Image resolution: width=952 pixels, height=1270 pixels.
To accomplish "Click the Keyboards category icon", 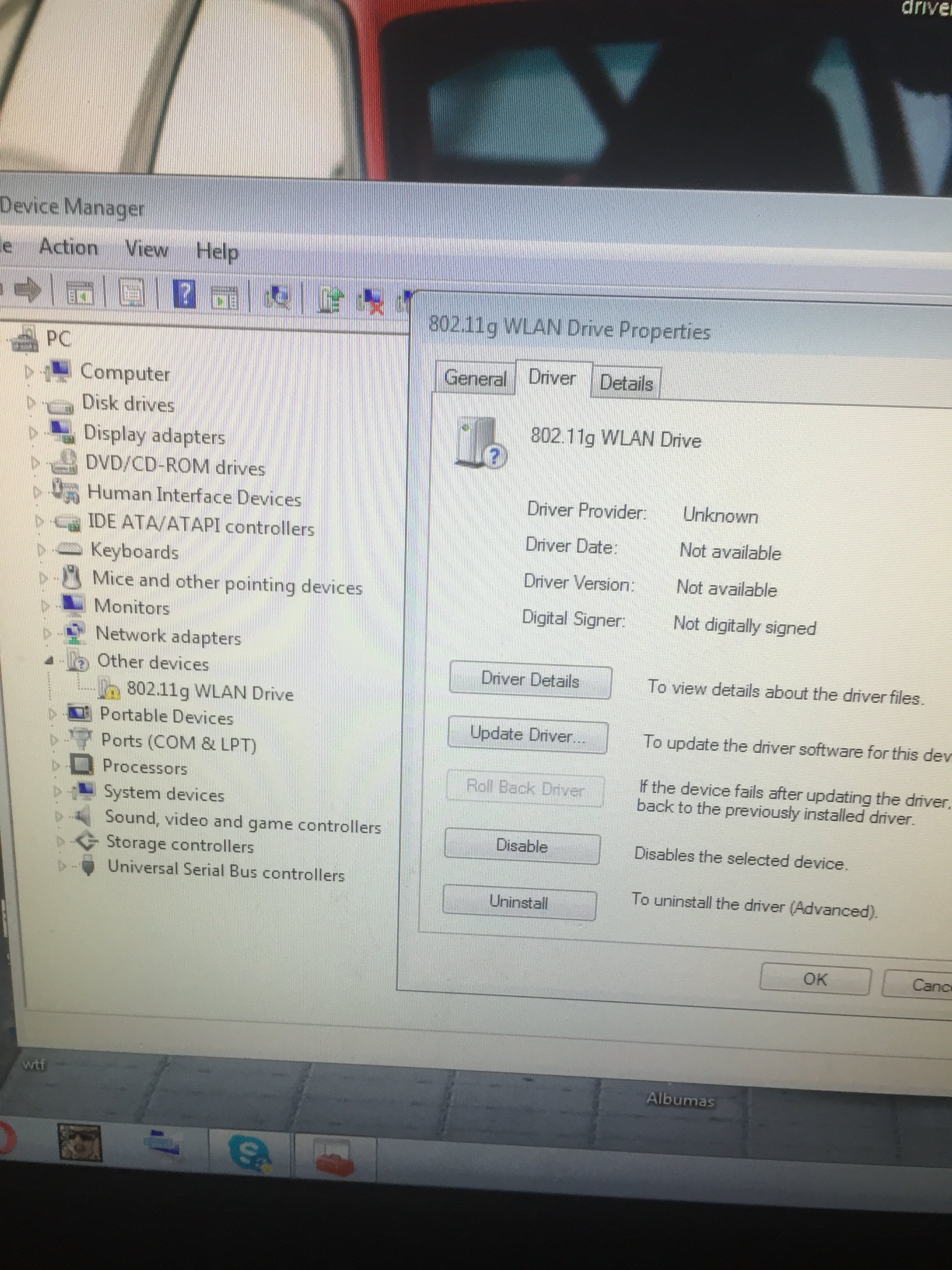I will tap(70, 549).
